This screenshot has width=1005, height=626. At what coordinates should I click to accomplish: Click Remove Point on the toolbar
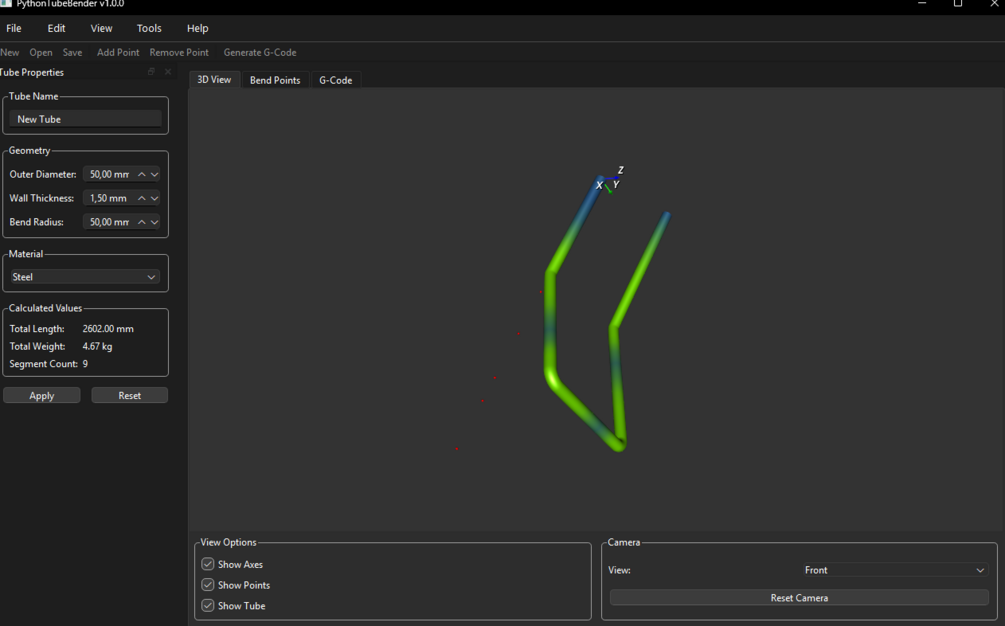coord(179,52)
